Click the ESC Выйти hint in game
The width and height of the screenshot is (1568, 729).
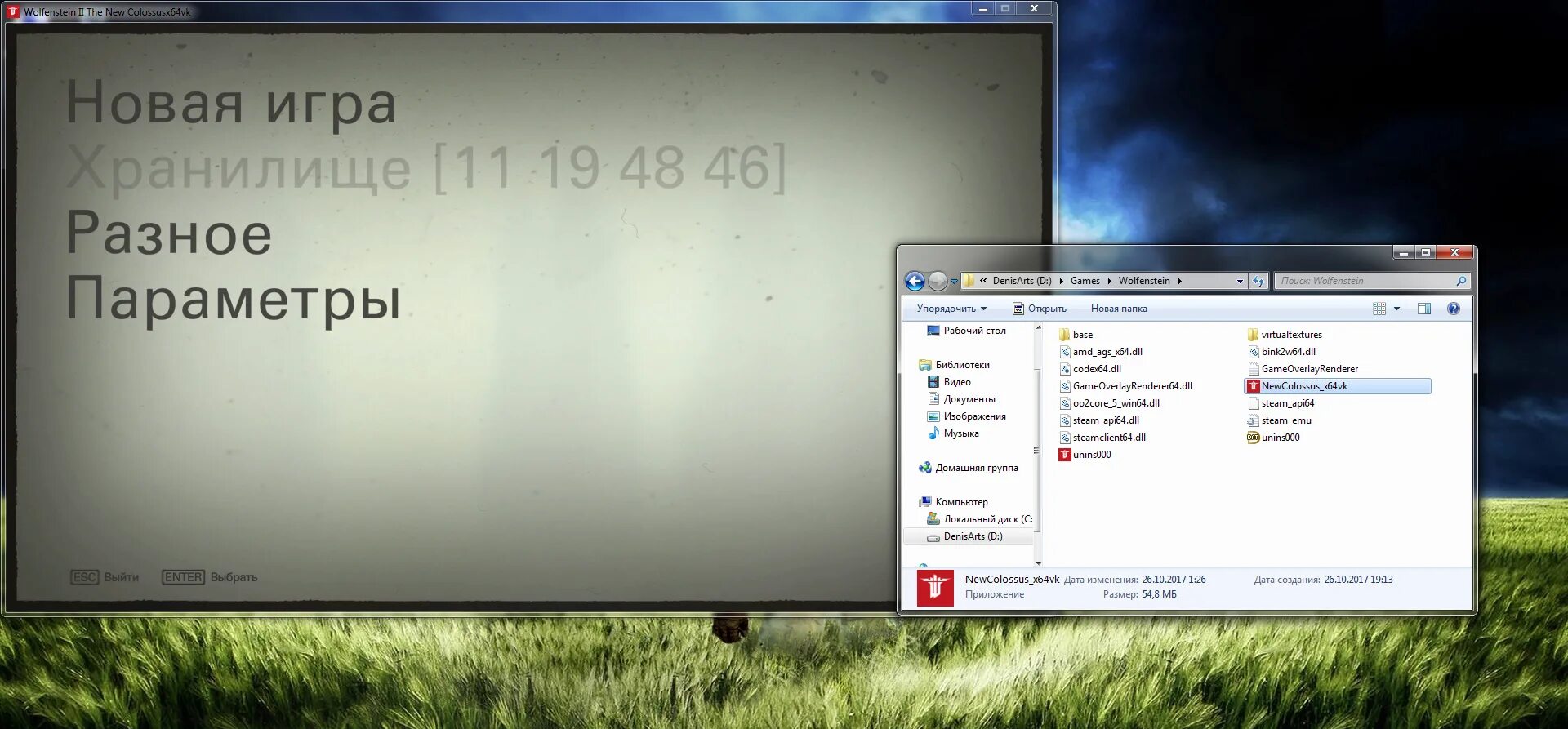coord(105,577)
